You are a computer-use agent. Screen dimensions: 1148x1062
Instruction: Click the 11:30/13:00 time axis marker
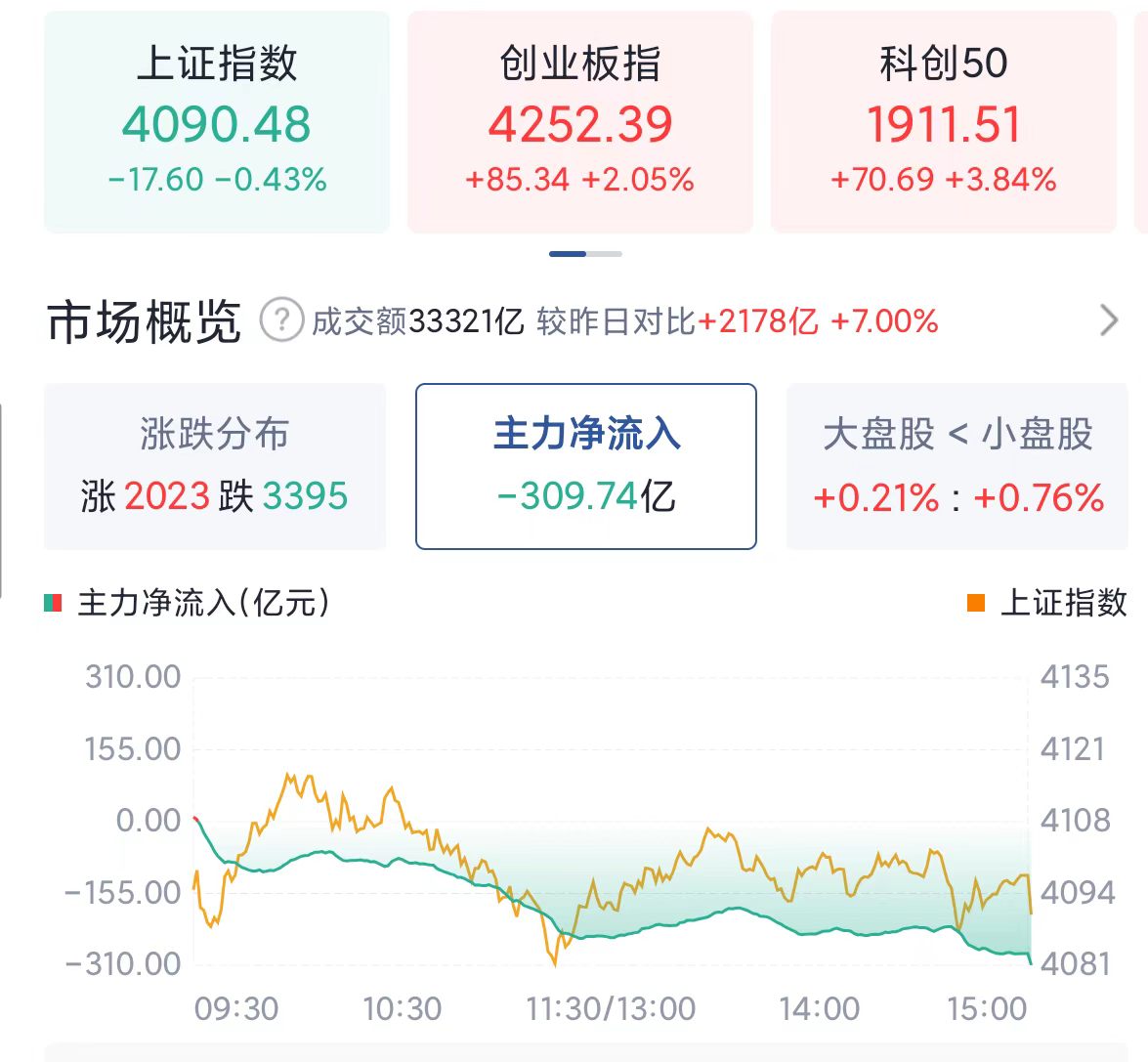[611, 1009]
